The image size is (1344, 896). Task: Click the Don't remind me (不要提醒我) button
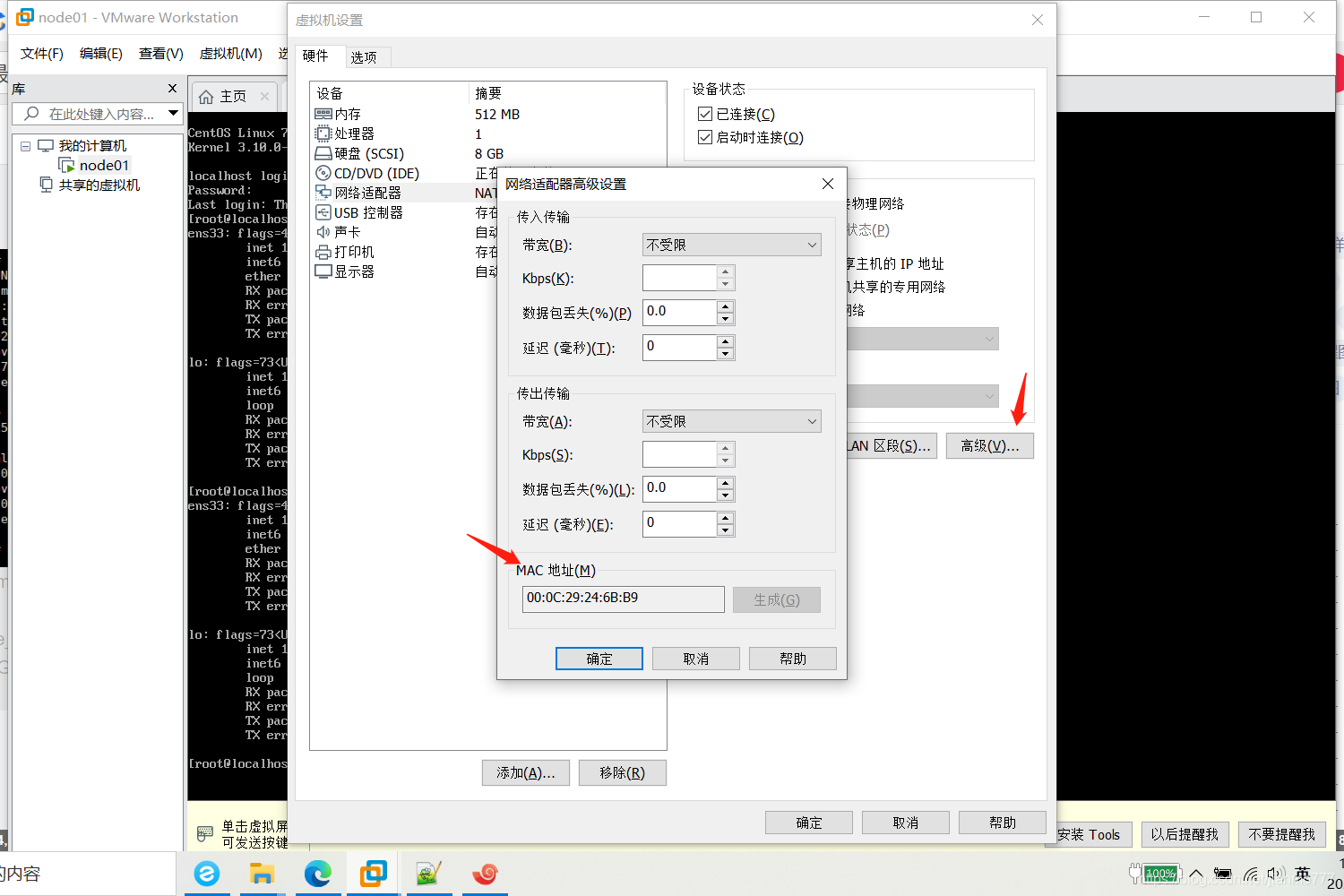(x=1282, y=834)
